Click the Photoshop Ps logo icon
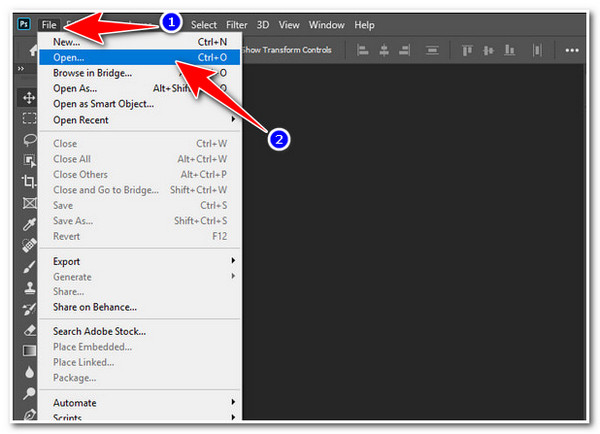Image resolution: width=600 pixels, height=434 pixels. [x=24, y=24]
